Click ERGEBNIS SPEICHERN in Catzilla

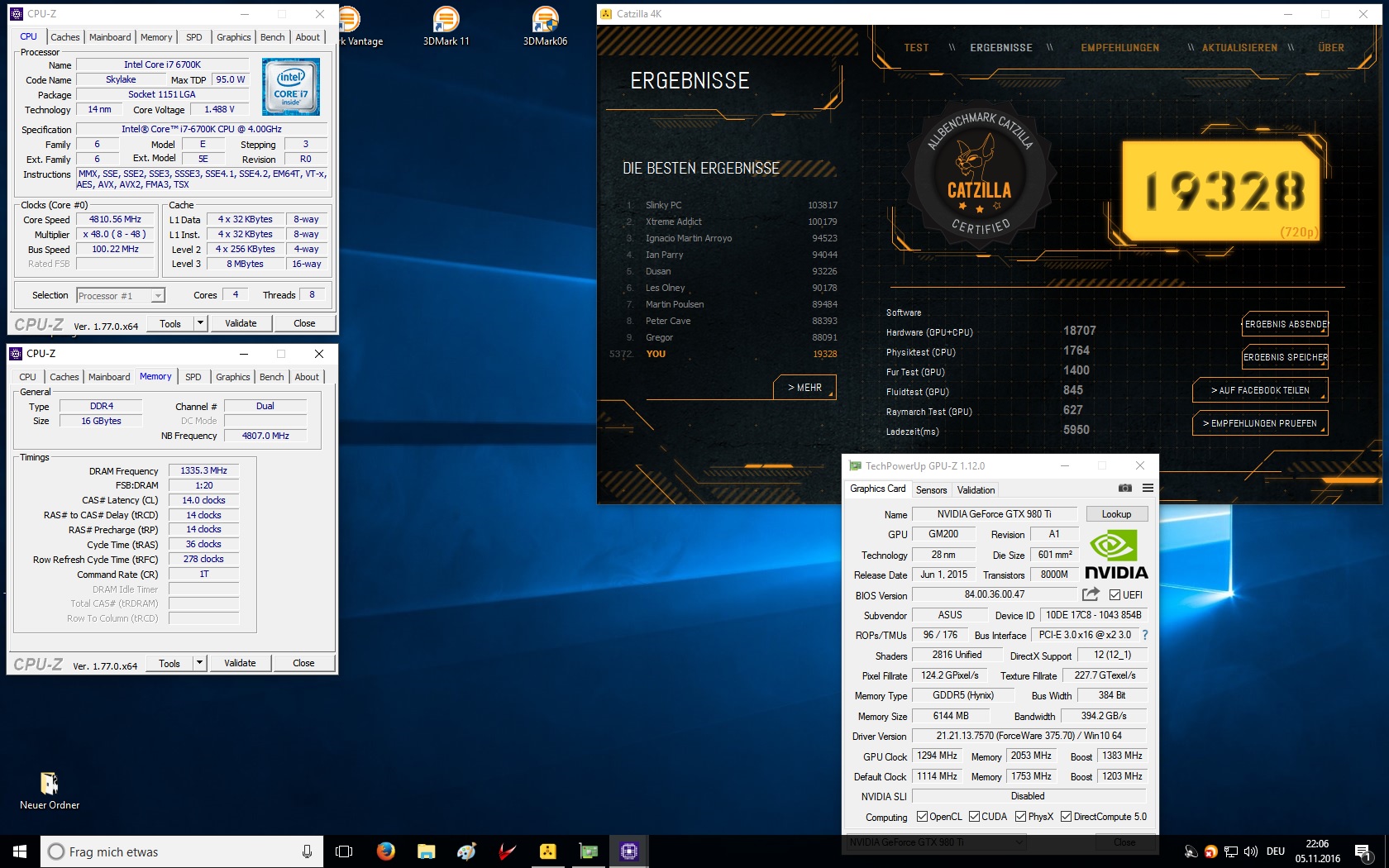pyautogui.click(x=1285, y=357)
